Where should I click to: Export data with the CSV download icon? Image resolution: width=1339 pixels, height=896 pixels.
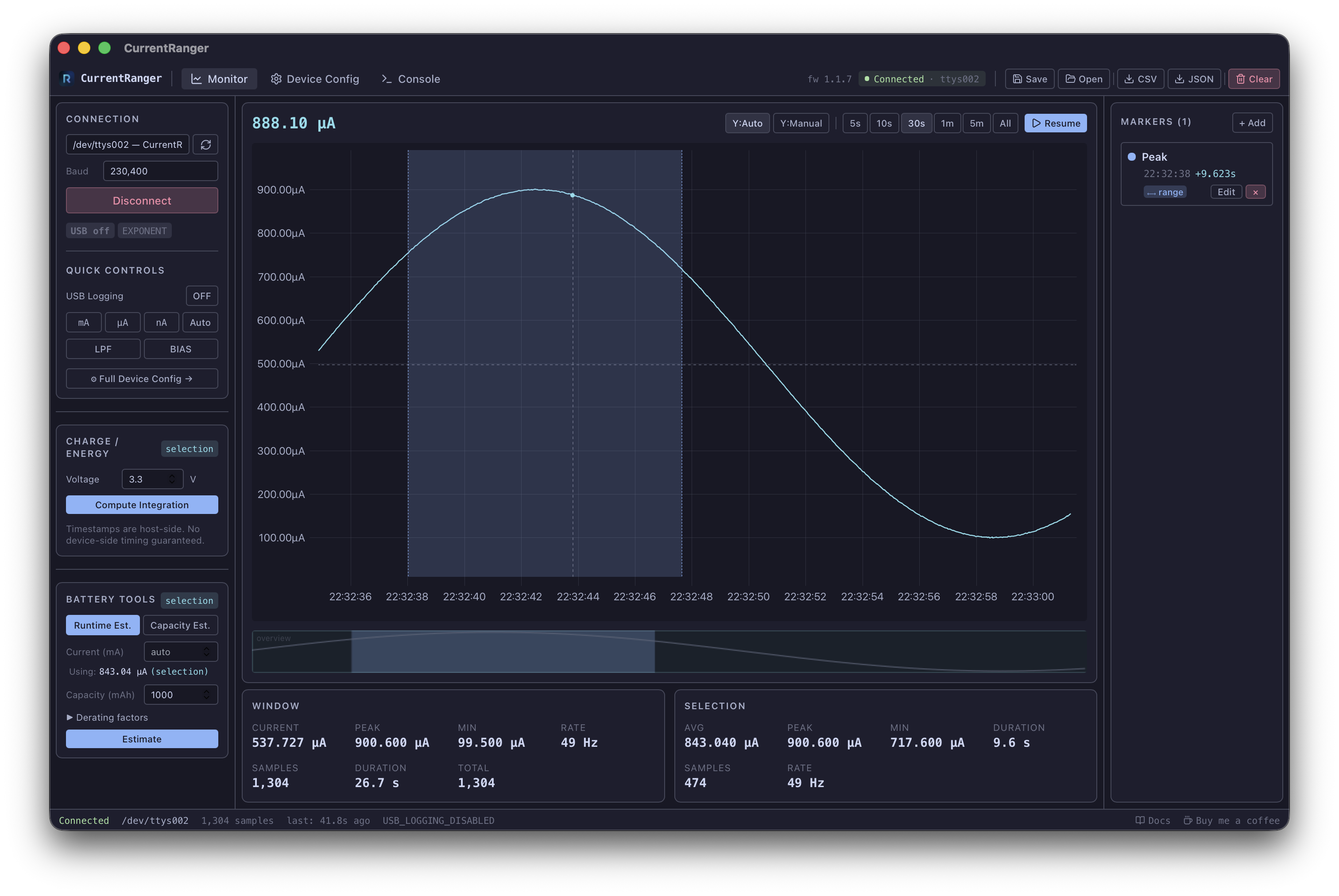[x=1140, y=79]
